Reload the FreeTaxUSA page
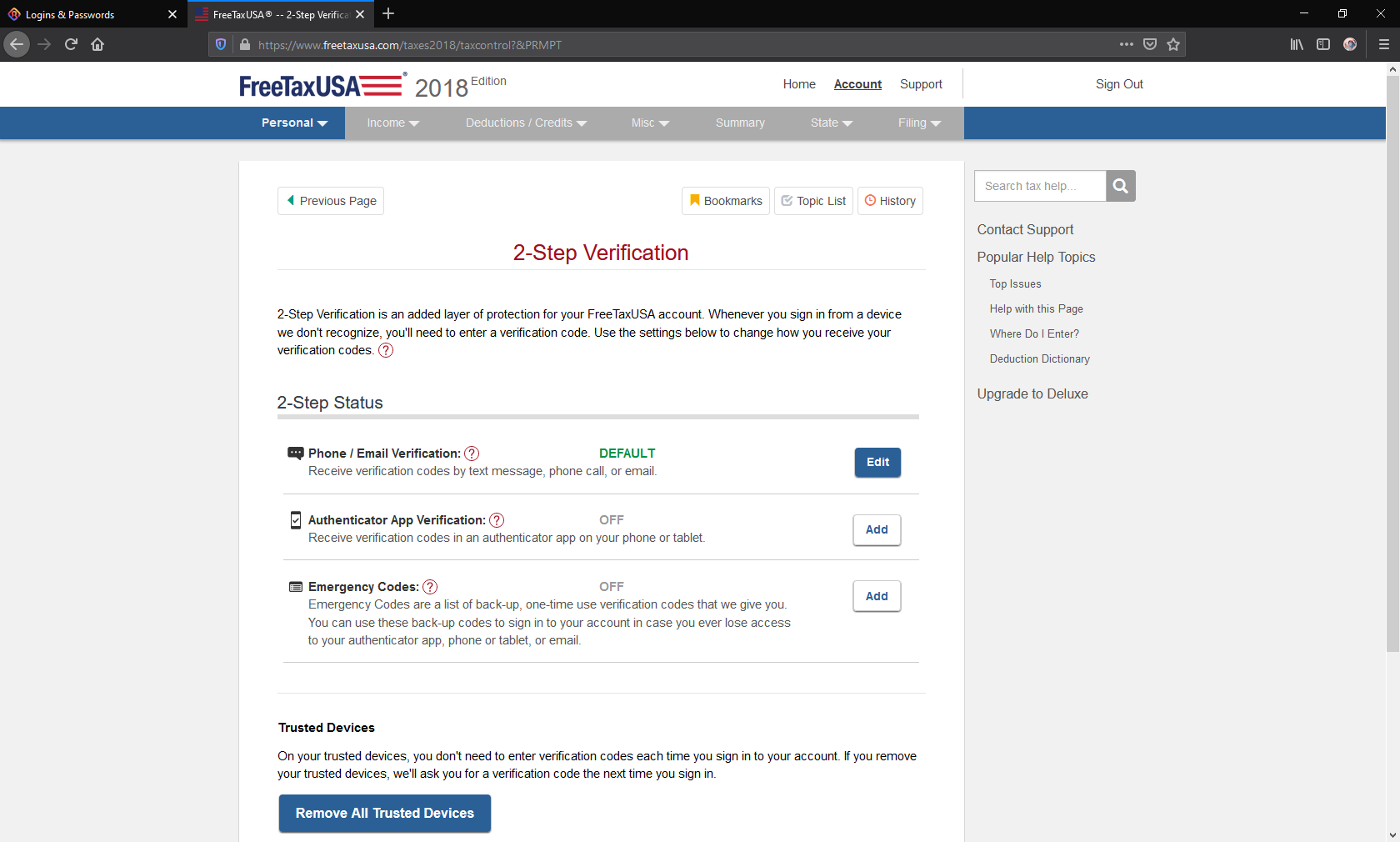The height and width of the screenshot is (842, 1400). click(x=71, y=44)
